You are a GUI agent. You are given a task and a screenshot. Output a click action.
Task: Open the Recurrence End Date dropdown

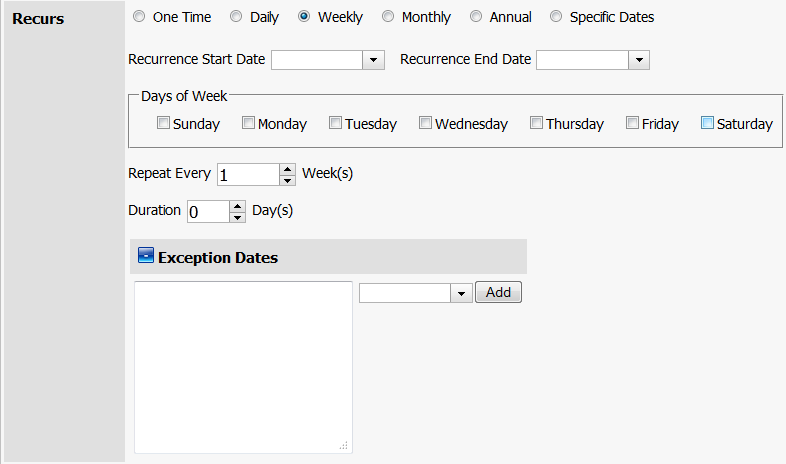639,60
